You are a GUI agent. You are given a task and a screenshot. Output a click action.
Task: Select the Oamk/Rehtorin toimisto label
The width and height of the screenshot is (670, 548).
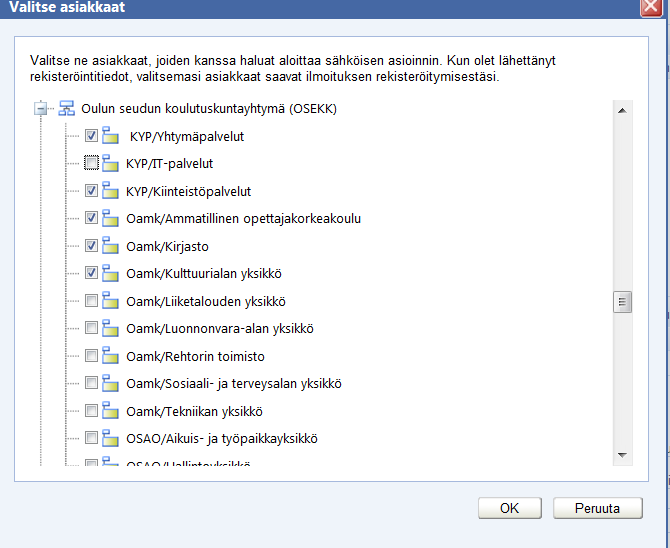click(195, 356)
